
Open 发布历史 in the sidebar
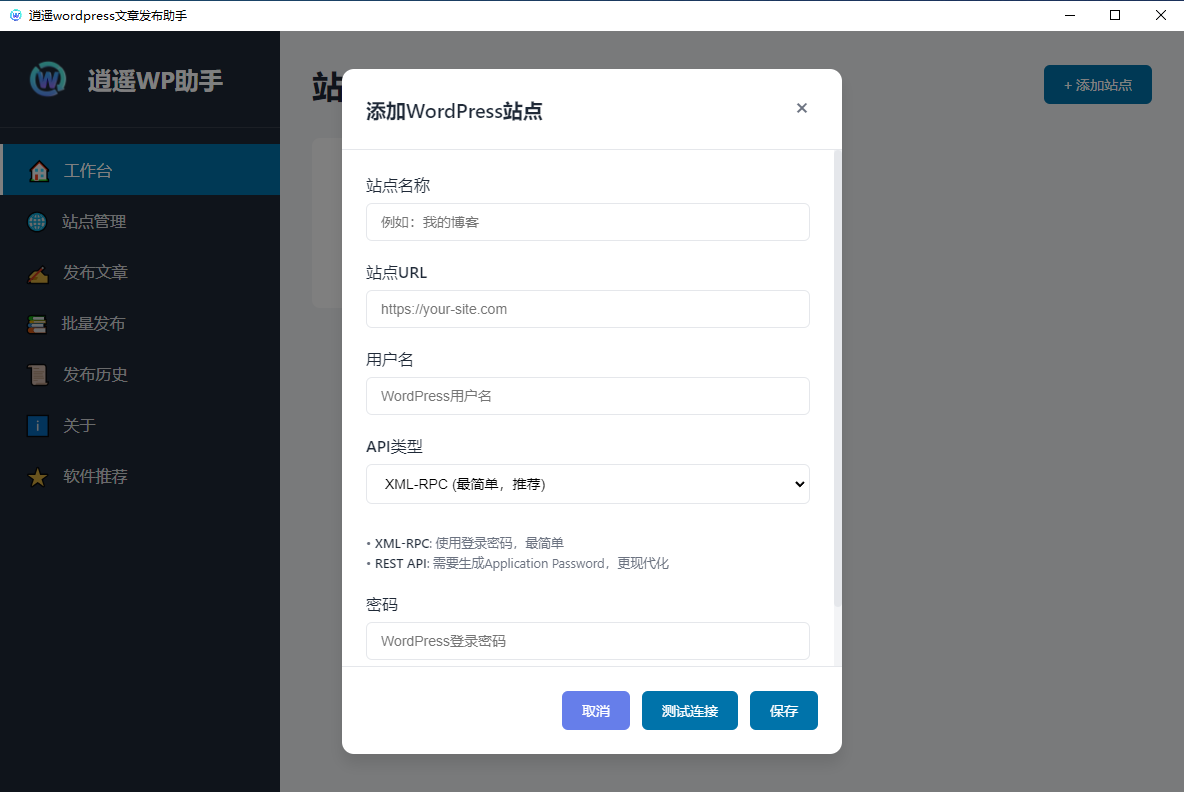[140, 374]
